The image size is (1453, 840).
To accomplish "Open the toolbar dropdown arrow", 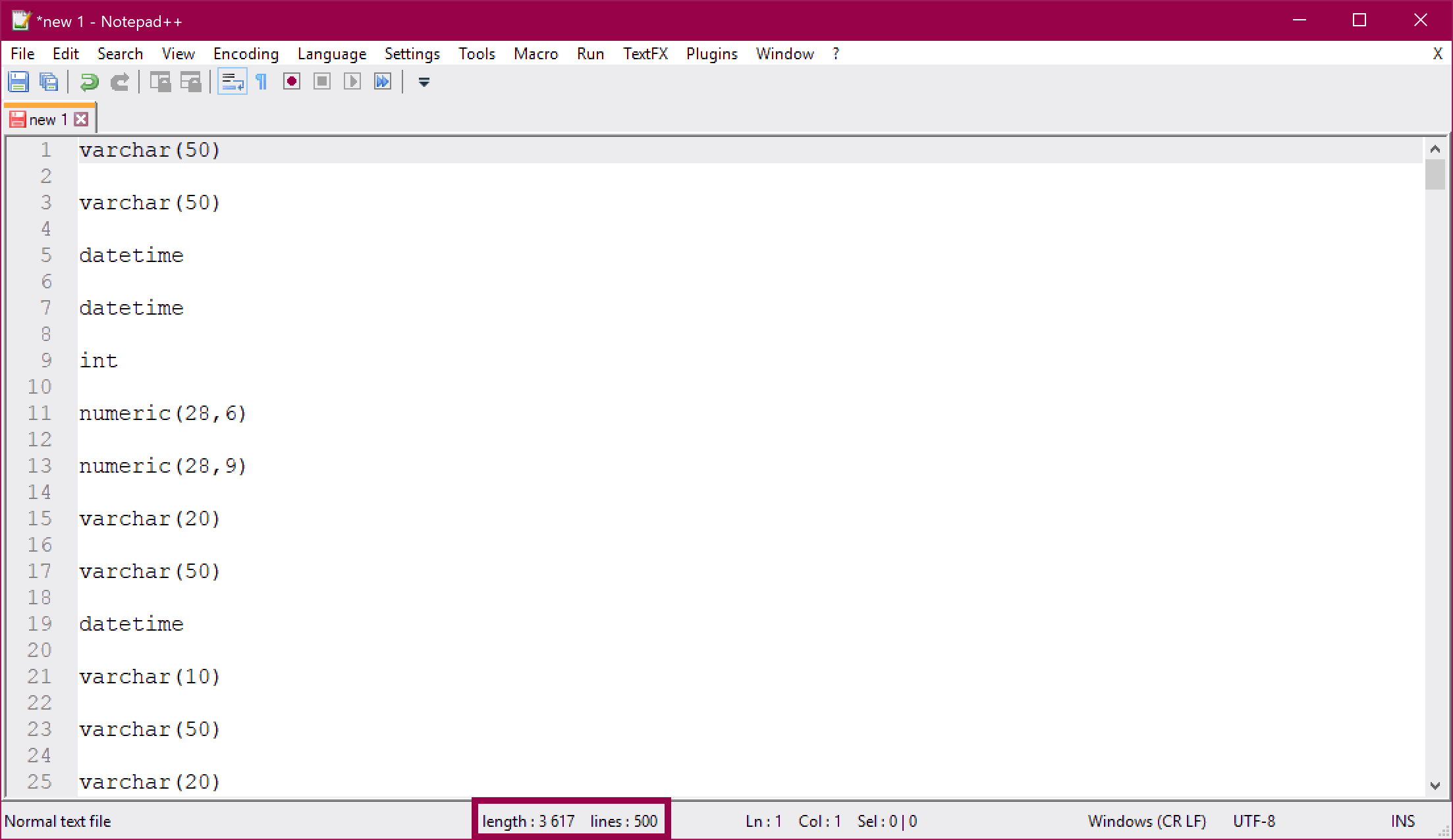I will pyautogui.click(x=424, y=82).
